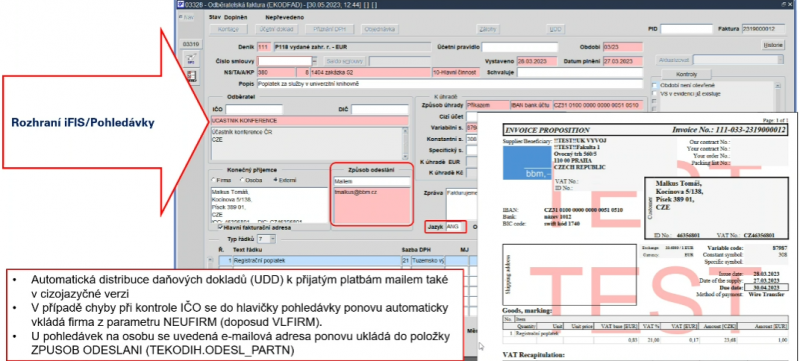Click the Vystaveno date field
Viewport: 800px width, 361px height.
tap(538, 61)
